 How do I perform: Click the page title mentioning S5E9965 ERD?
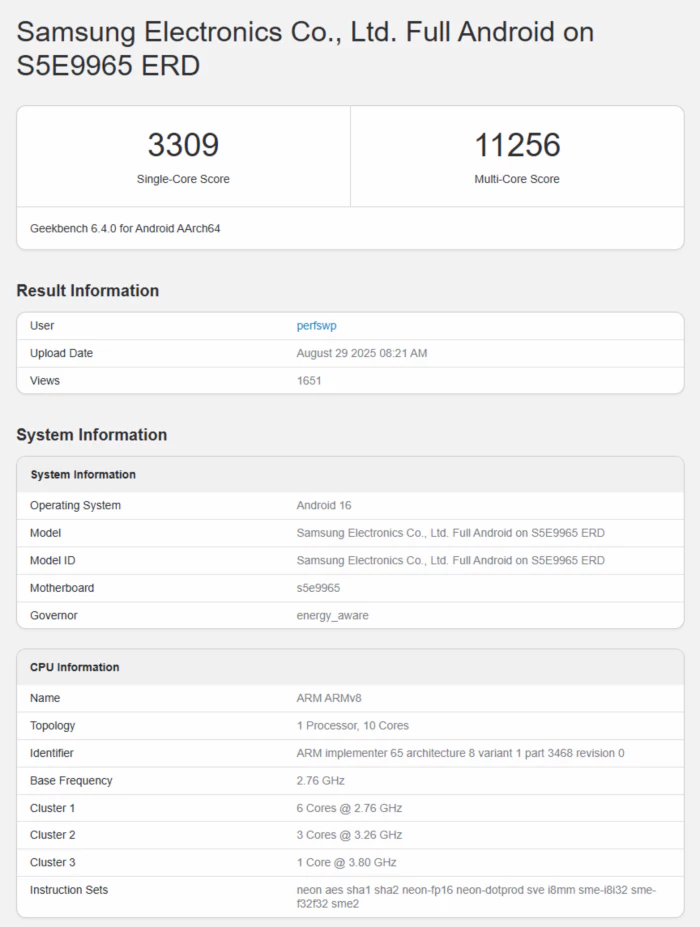pyautogui.click(x=305, y=49)
